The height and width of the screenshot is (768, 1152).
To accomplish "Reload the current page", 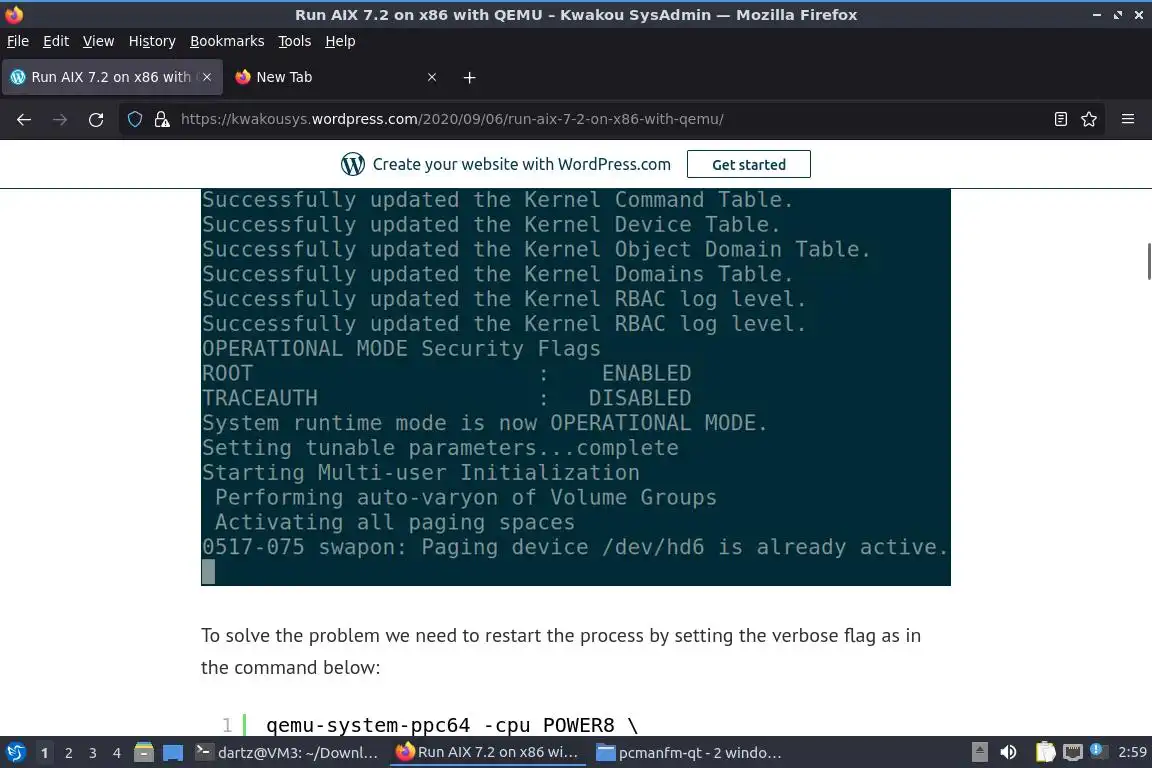I will coord(96,120).
